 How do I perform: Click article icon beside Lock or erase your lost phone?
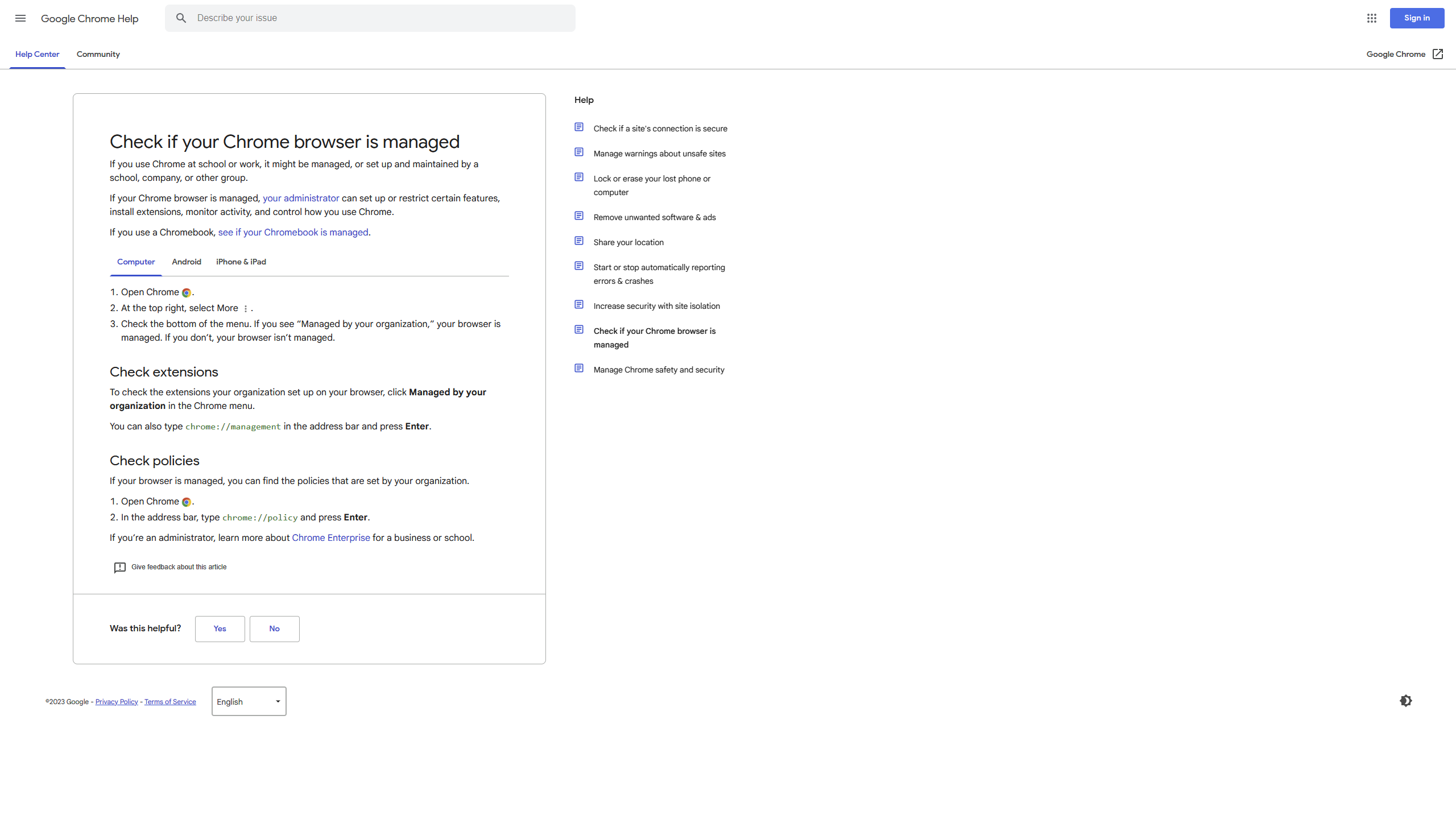tap(579, 177)
